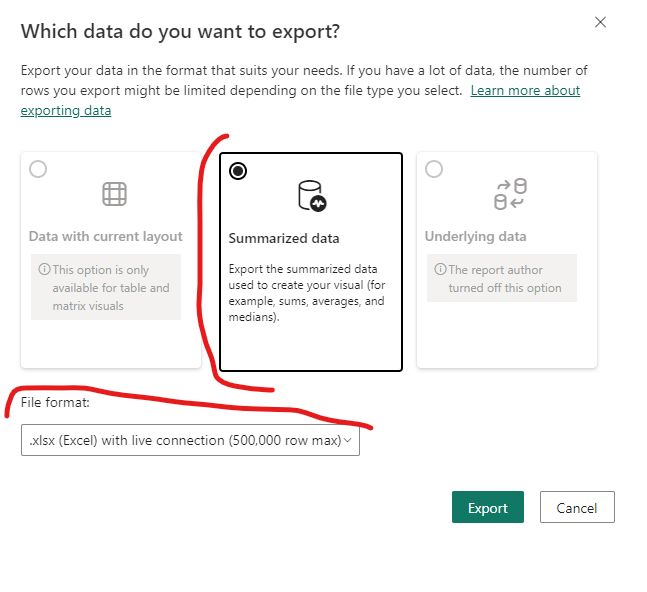The width and height of the screenshot is (647, 592).
Task: Click the Summarized data database icon
Action: [x=312, y=196]
